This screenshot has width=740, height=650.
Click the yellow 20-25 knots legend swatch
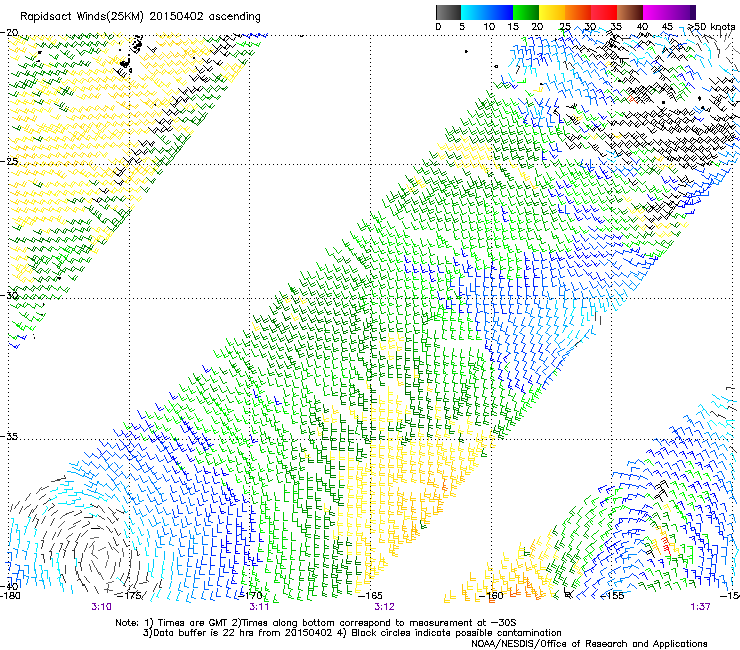click(552, 12)
